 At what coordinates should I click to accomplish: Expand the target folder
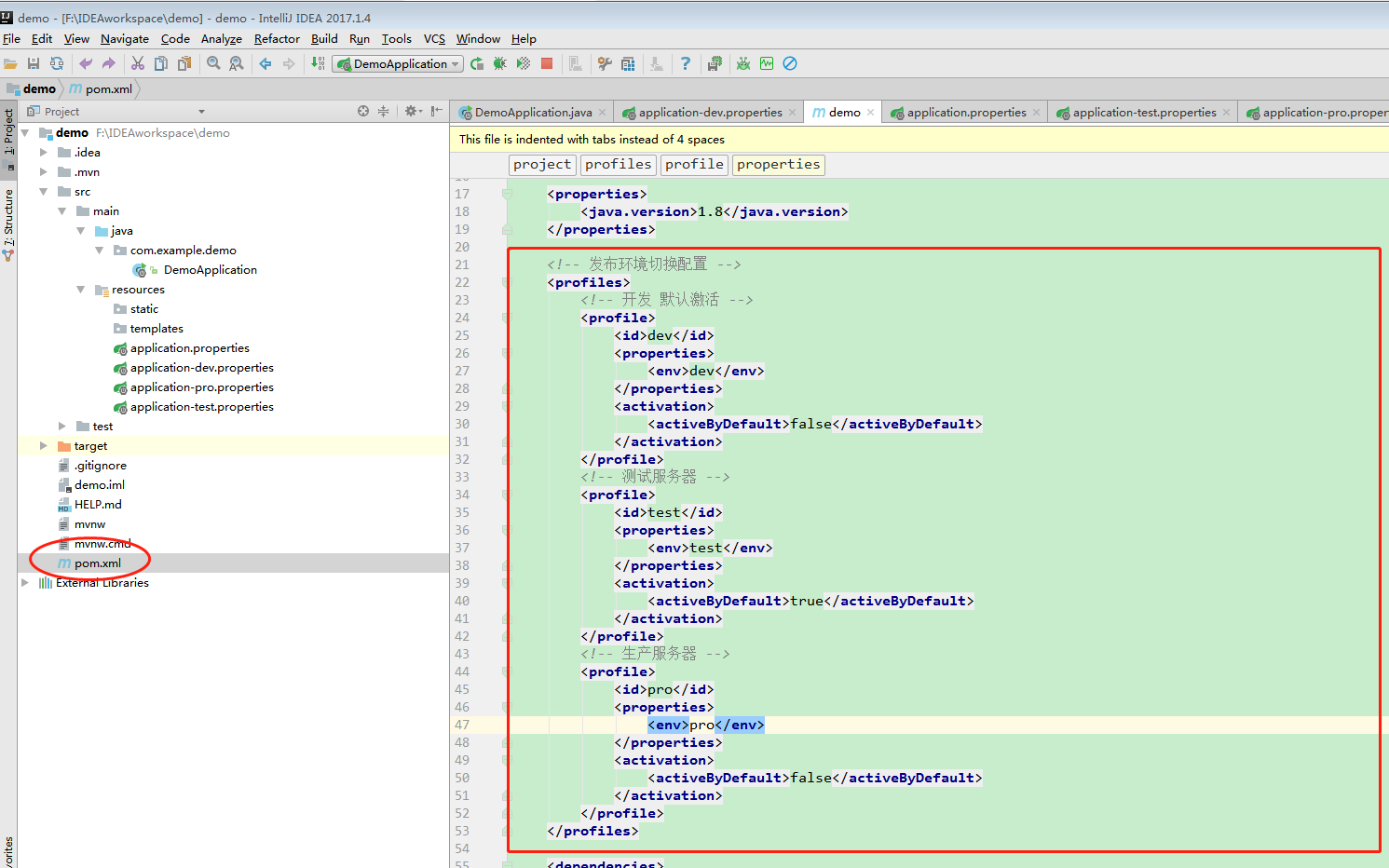44,445
